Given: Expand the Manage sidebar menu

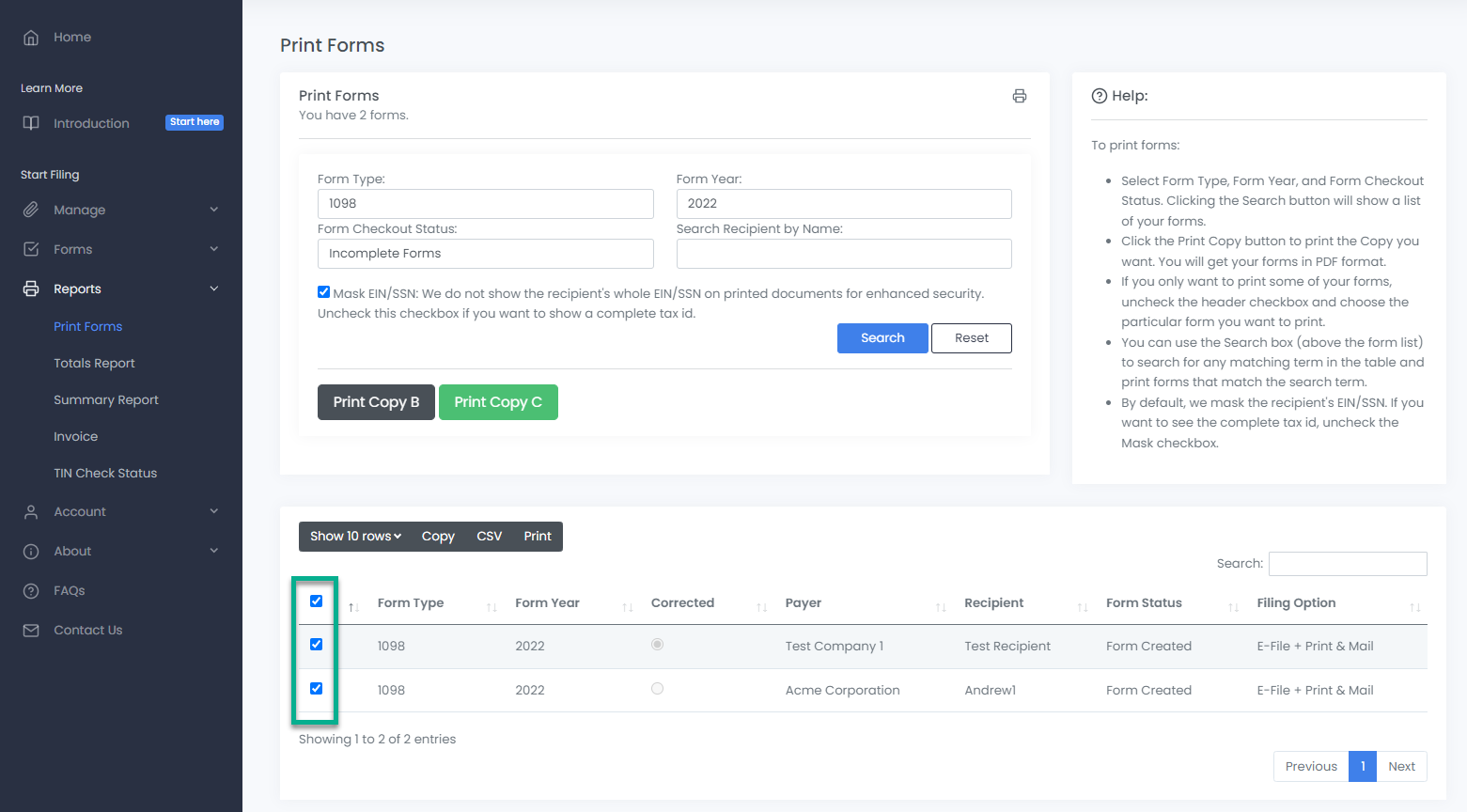Looking at the screenshot, I should coord(120,210).
